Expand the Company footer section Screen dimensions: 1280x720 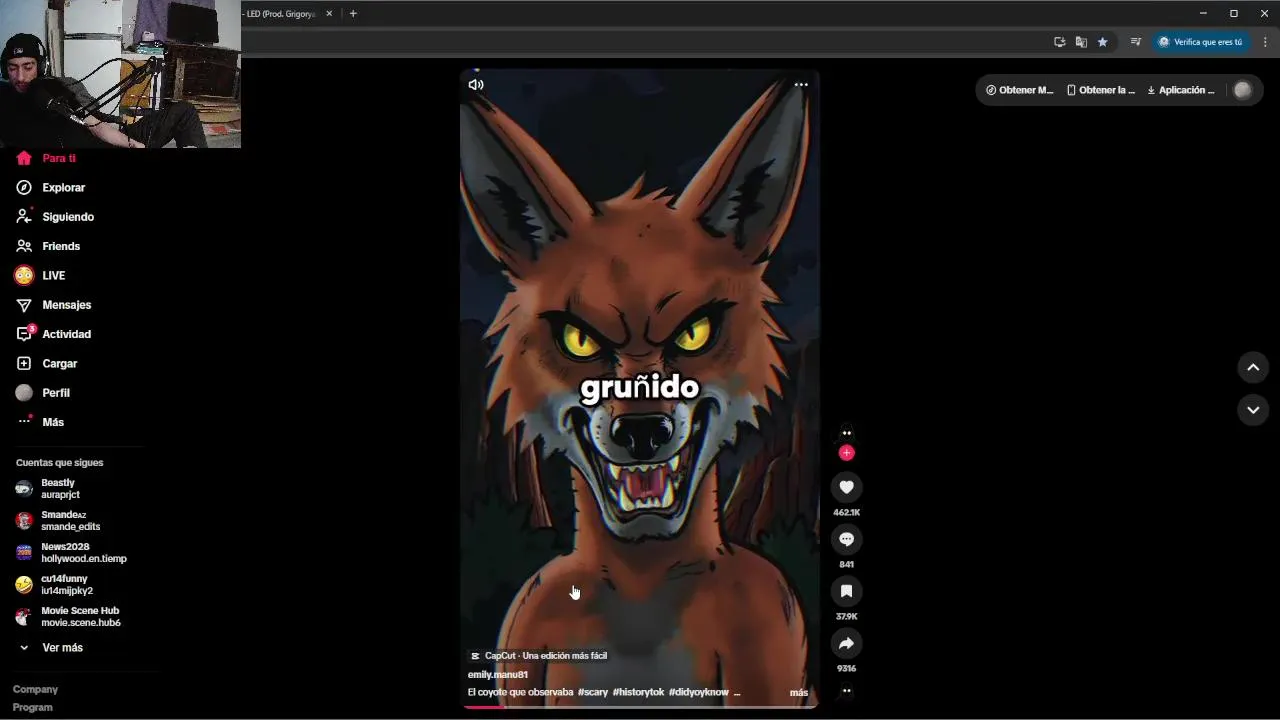(35, 689)
